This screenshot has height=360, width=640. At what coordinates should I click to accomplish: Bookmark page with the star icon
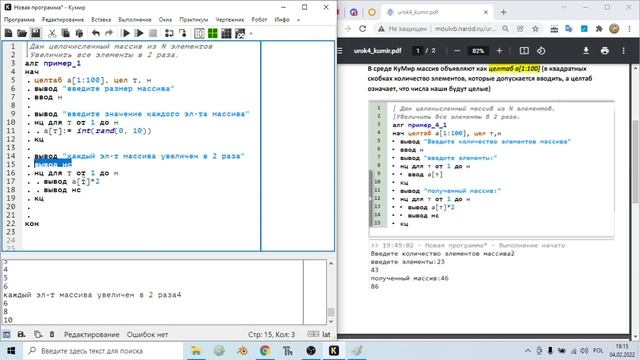(x=535, y=29)
